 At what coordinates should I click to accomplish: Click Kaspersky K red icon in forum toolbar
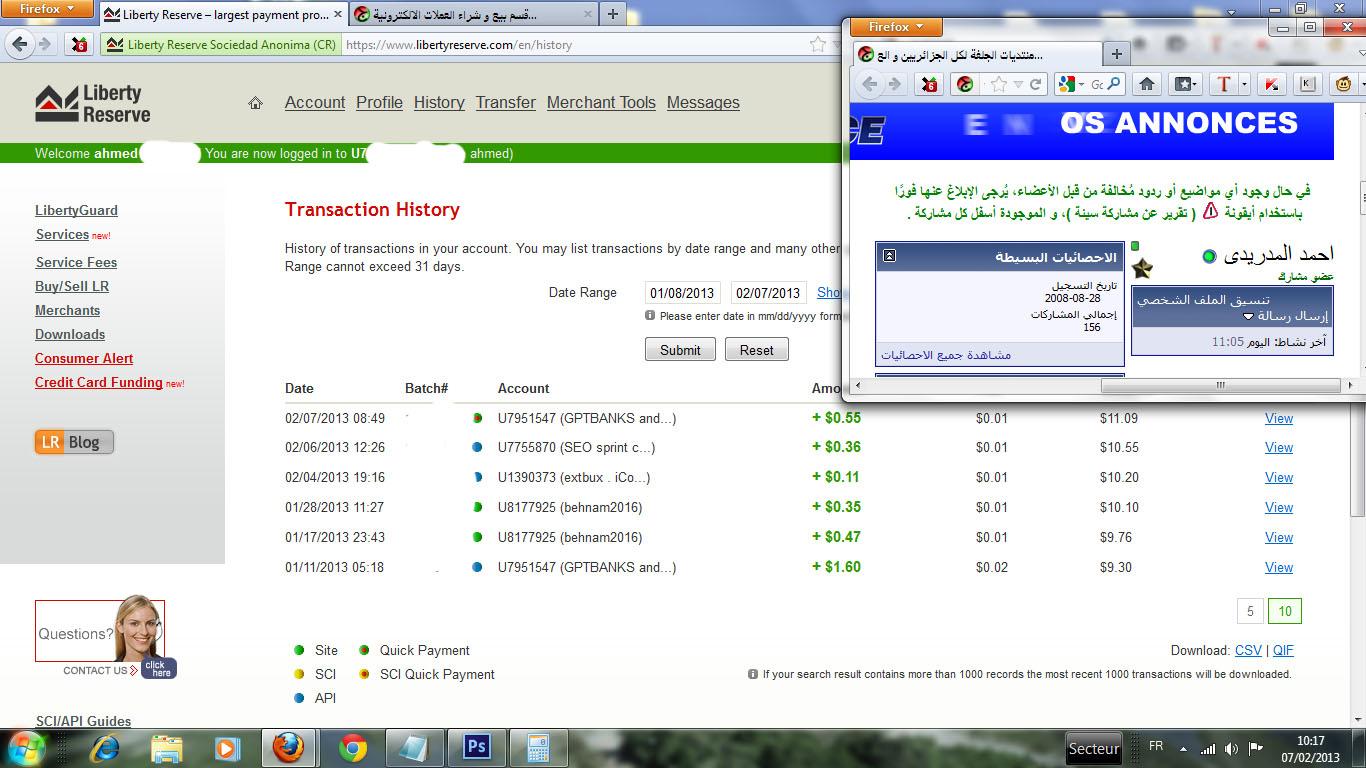[1271, 84]
